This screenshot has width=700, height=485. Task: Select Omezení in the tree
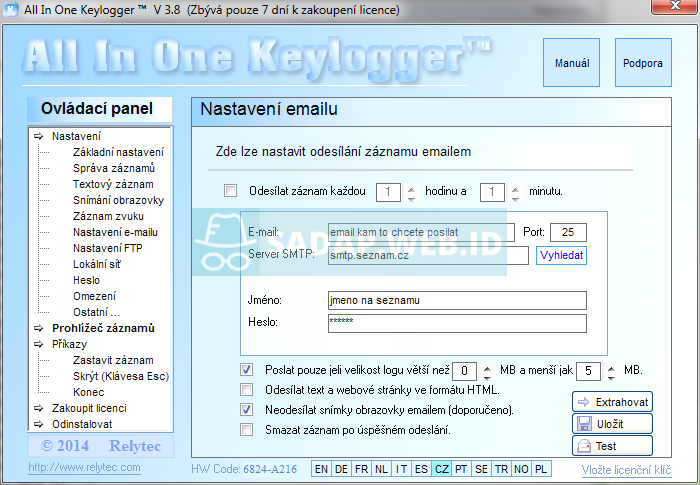click(x=94, y=296)
